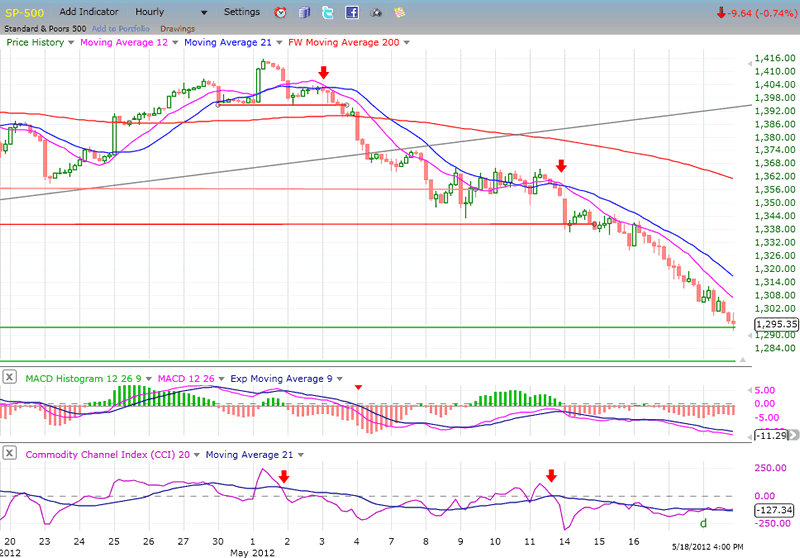Open the Settings menu
The image size is (800, 558).
pos(241,12)
